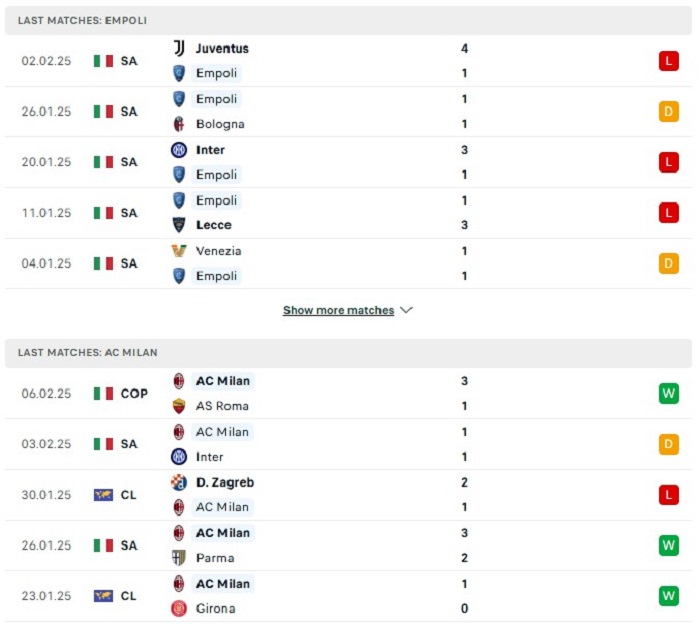The height and width of the screenshot is (624, 700).
Task: Click the Italy flag beside COP competition
Action: click(103, 394)
